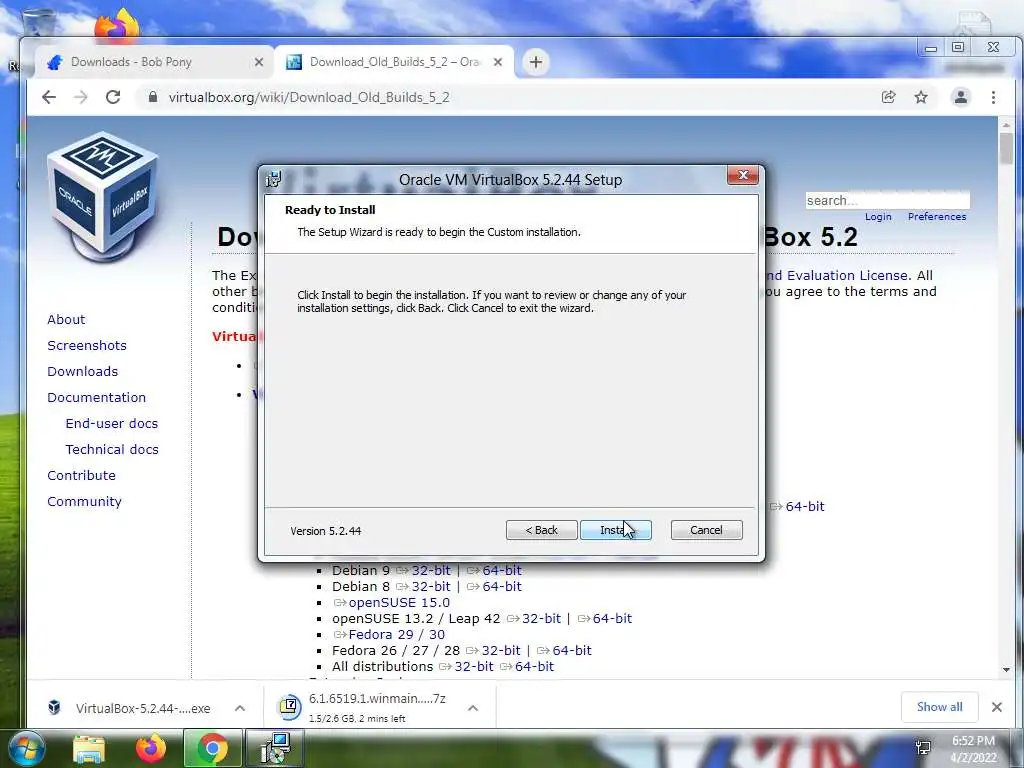Image resolution: width=1024 pixels, height=768 pixels.
Task: Click the setup dialog title bar icon
Action: coord(273,179)
